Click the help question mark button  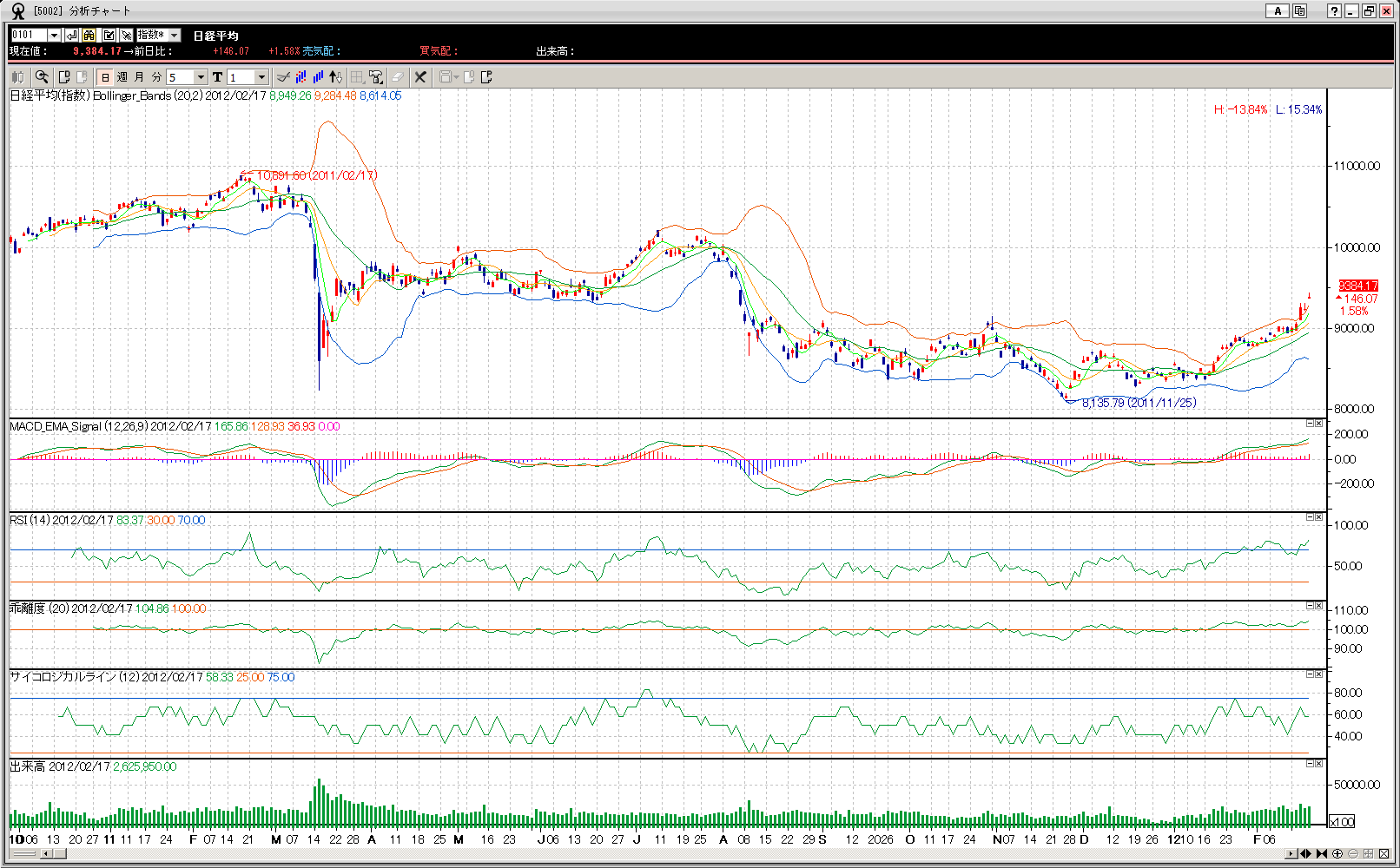pos(1334,10)
